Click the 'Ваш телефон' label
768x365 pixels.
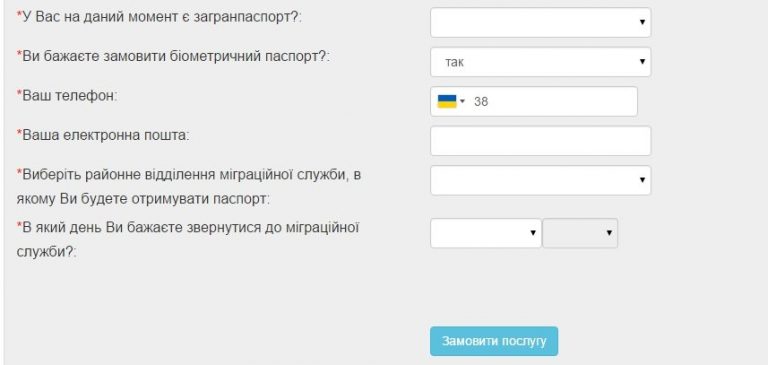(x=67, y=96)
